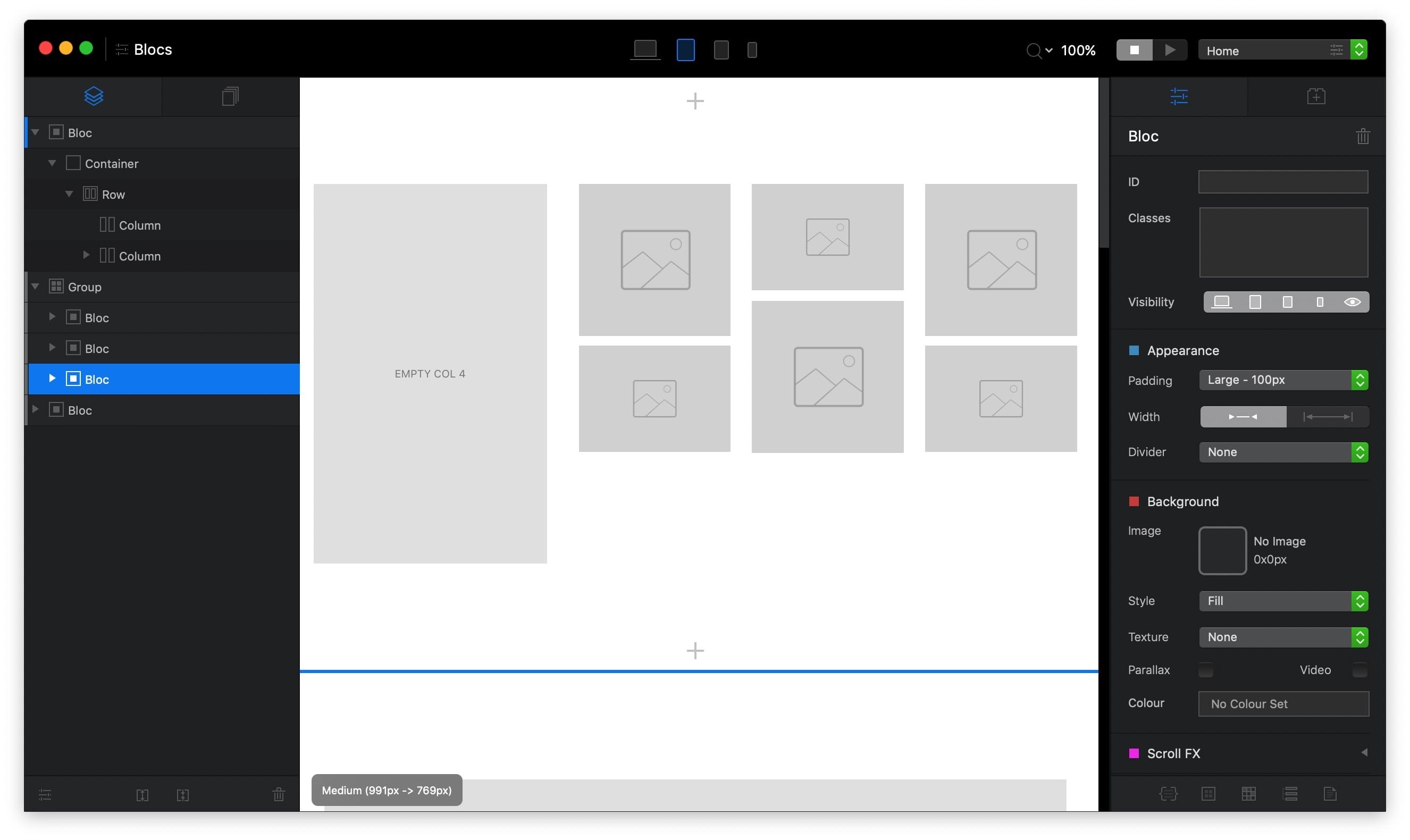Open the add bric tab icon
Screen dimensions: 1410x840
tap(1316, 96)
